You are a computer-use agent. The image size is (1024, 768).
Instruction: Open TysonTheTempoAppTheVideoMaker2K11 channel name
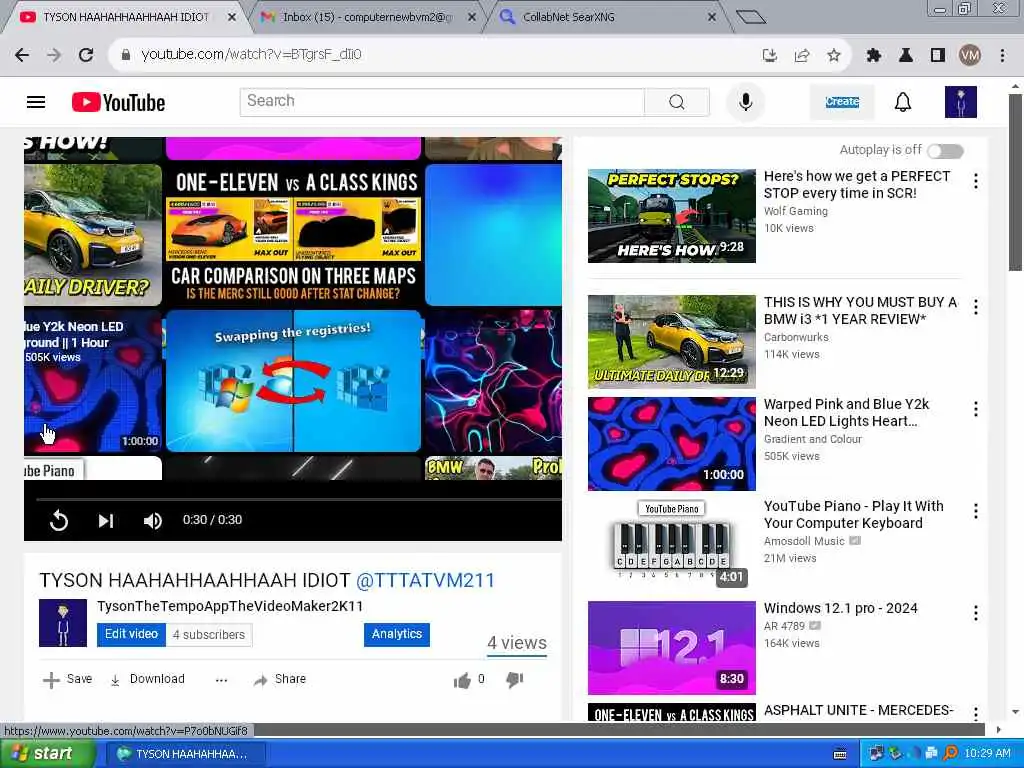coord(230,606)
